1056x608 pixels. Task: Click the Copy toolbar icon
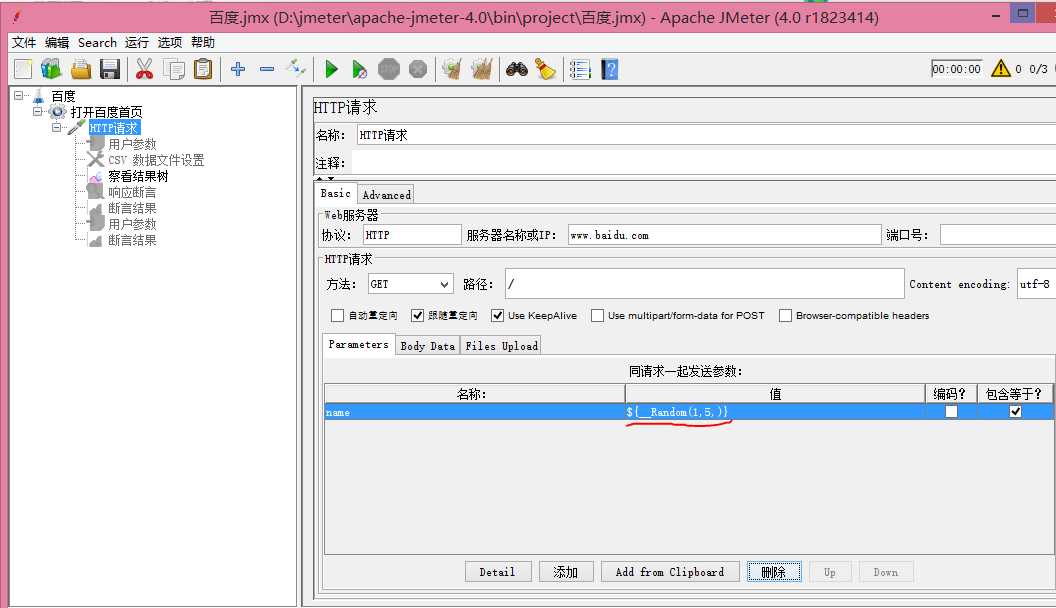(174, 69)
